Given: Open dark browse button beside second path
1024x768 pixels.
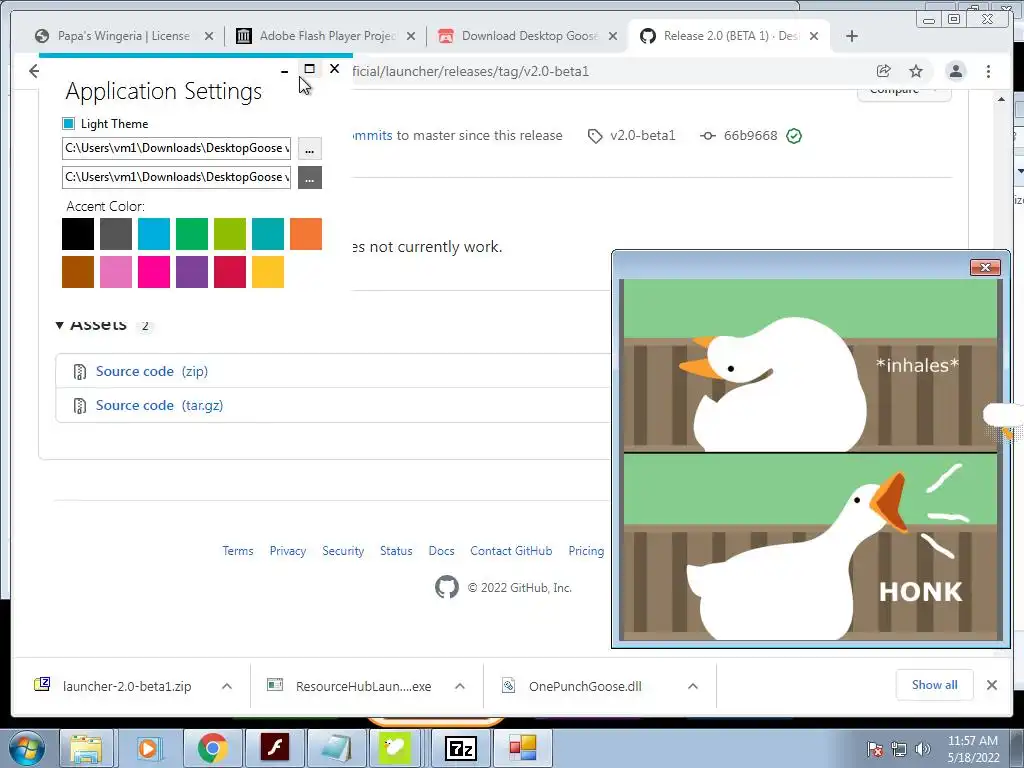Looking at the screenshot, I should click(x=310, y=177).
